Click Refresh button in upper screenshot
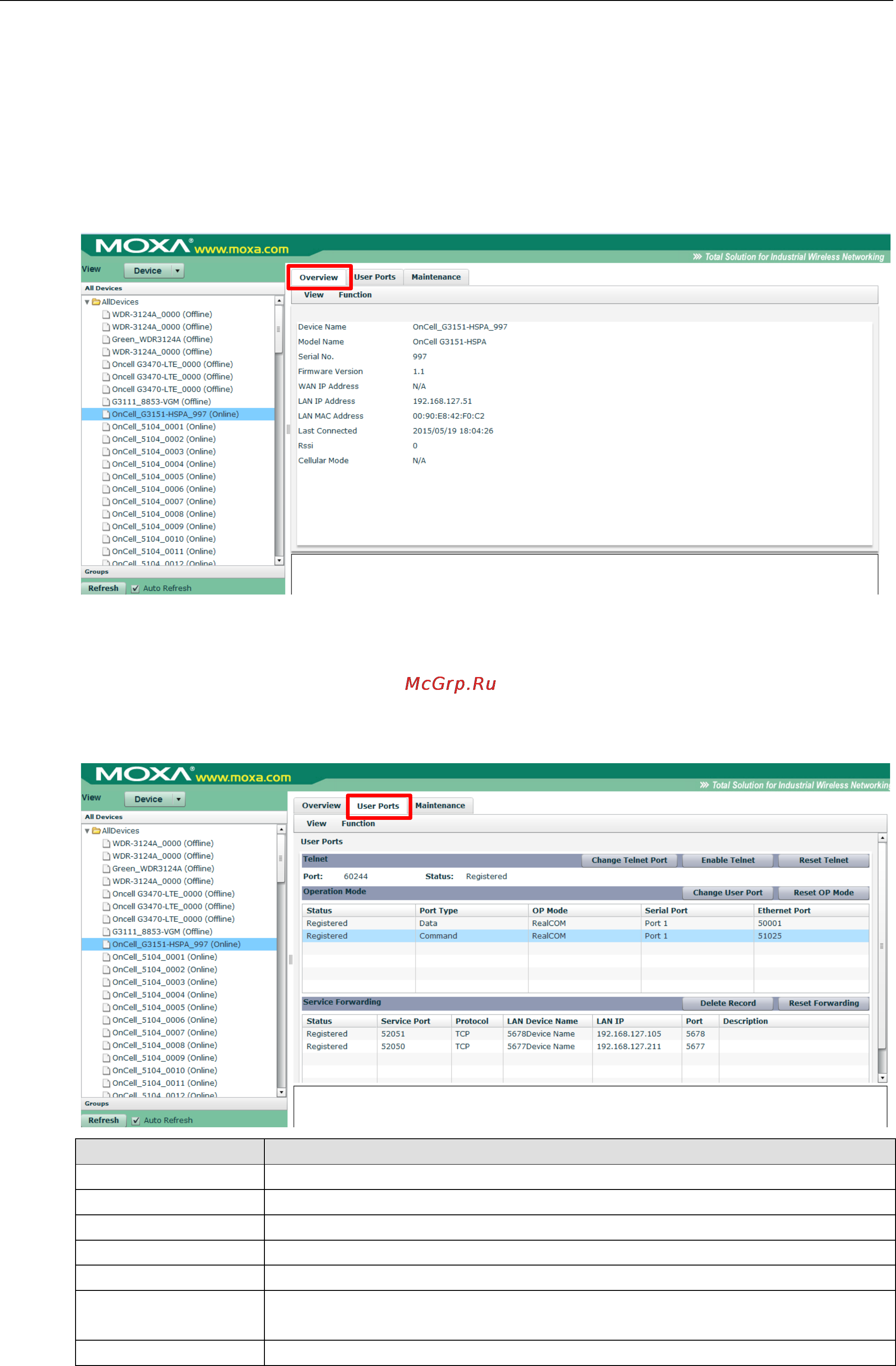Viewport: 896px width, 1366px height. [103, 589]
